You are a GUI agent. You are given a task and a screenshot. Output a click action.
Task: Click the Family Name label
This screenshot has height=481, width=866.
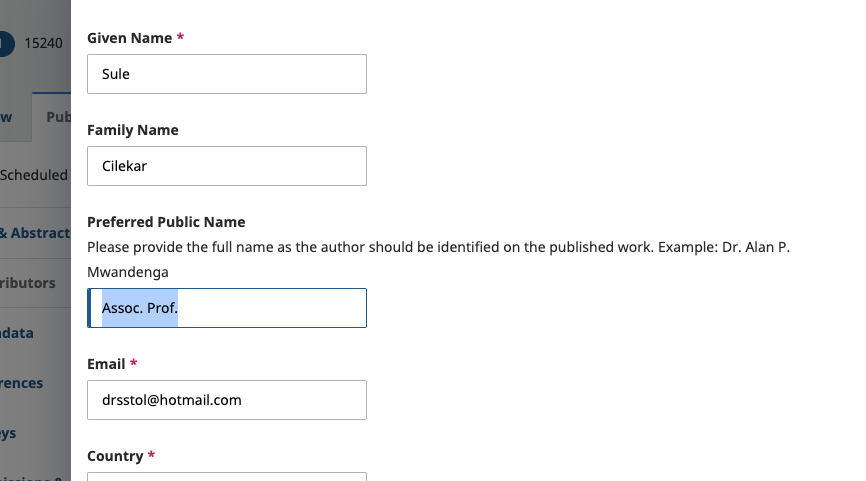click(133, 130)
